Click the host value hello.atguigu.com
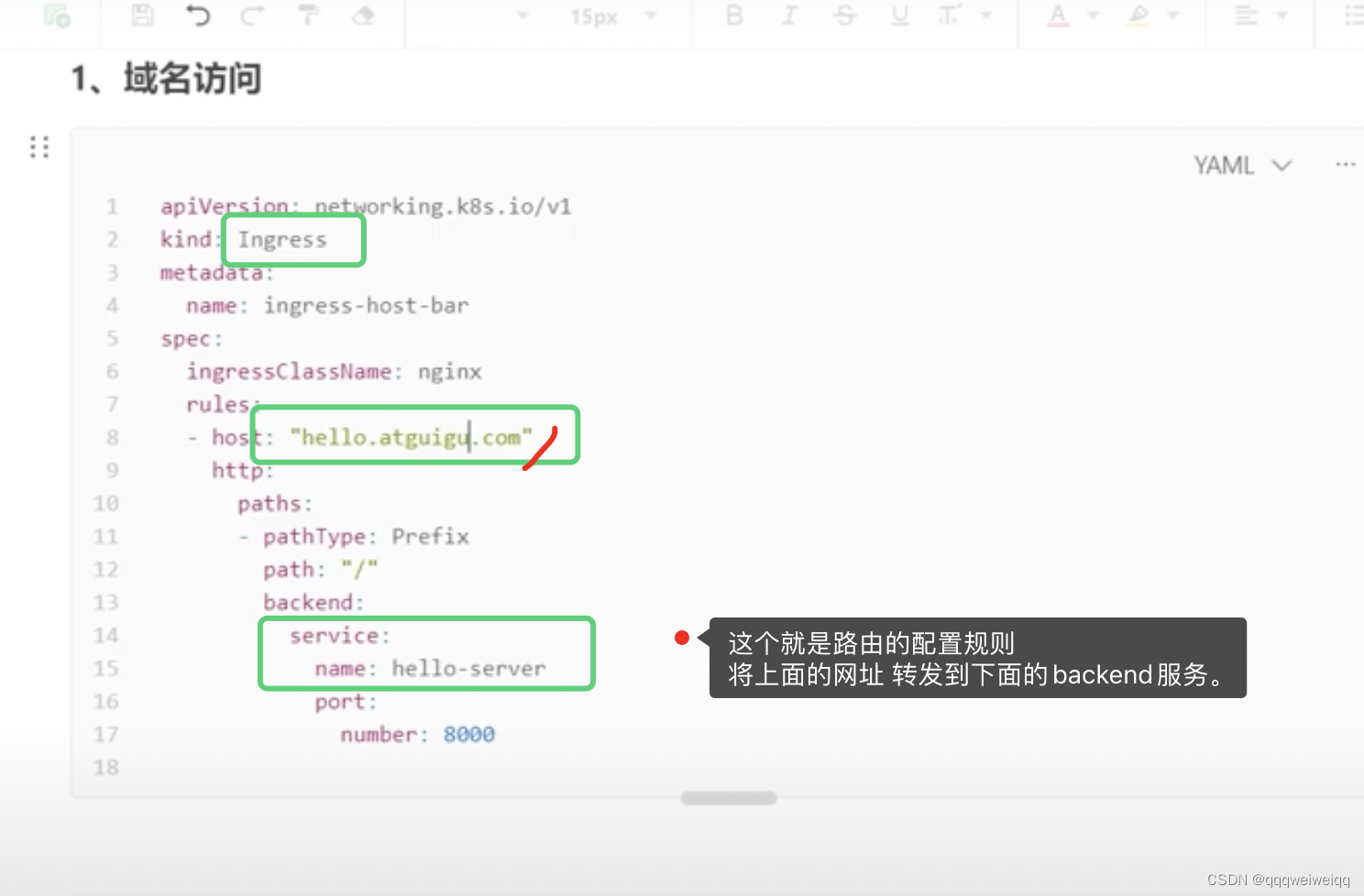1364x896 pixels. pyautogui.click(x=412, y=437)
